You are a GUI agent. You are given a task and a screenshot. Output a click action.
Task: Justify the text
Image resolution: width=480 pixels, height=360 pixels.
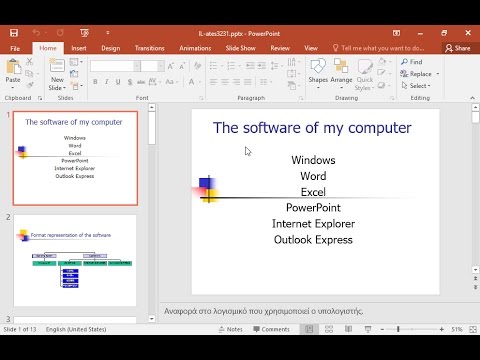tap(248, 82)
